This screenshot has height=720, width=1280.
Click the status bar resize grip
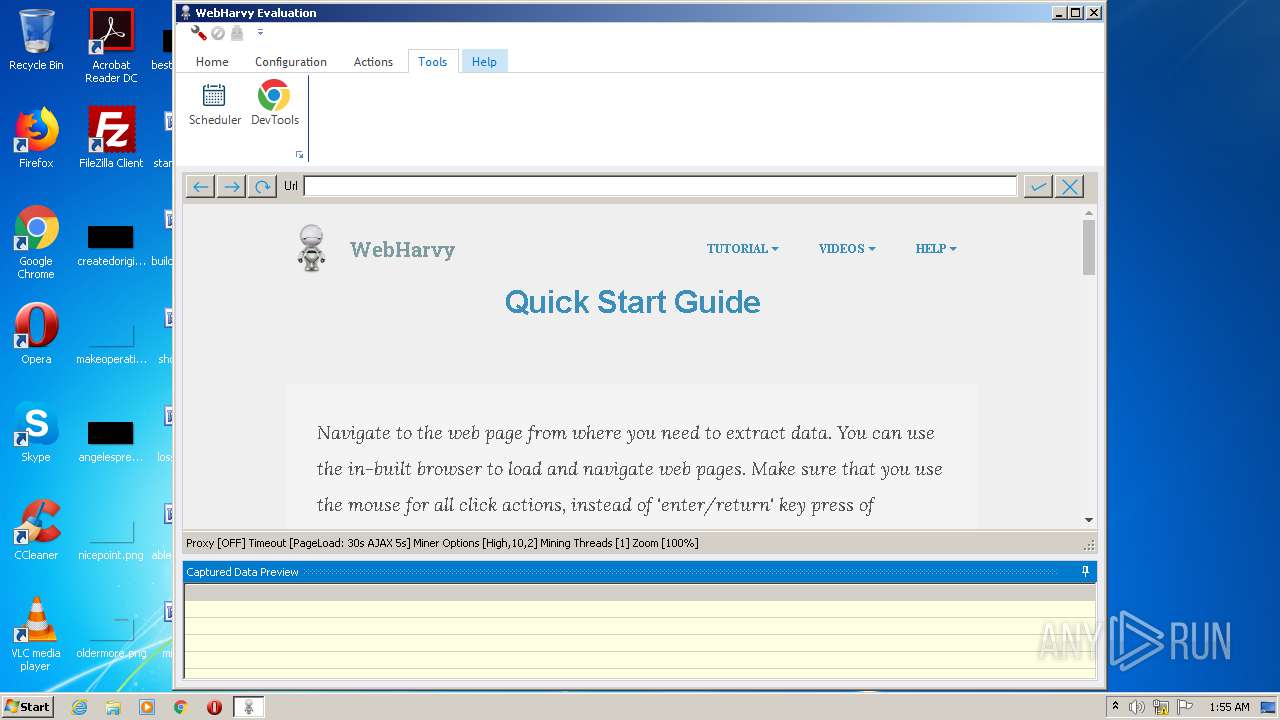(1089, 545)
